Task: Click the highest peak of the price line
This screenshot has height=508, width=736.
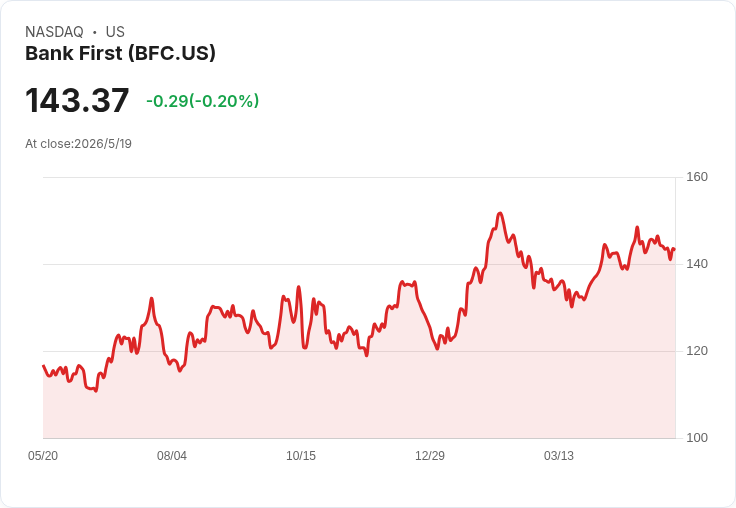Action: click(500, 213)
